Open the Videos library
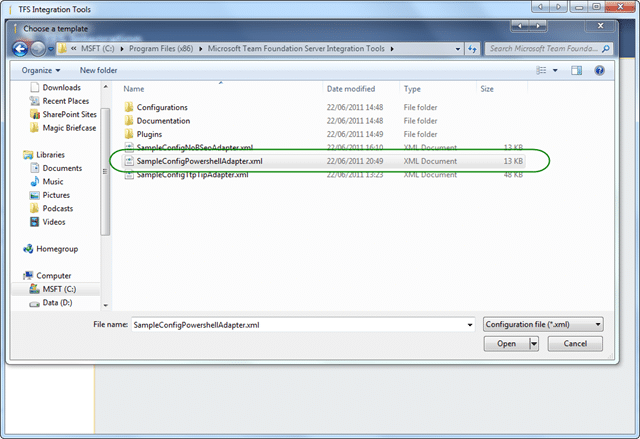 53,222
